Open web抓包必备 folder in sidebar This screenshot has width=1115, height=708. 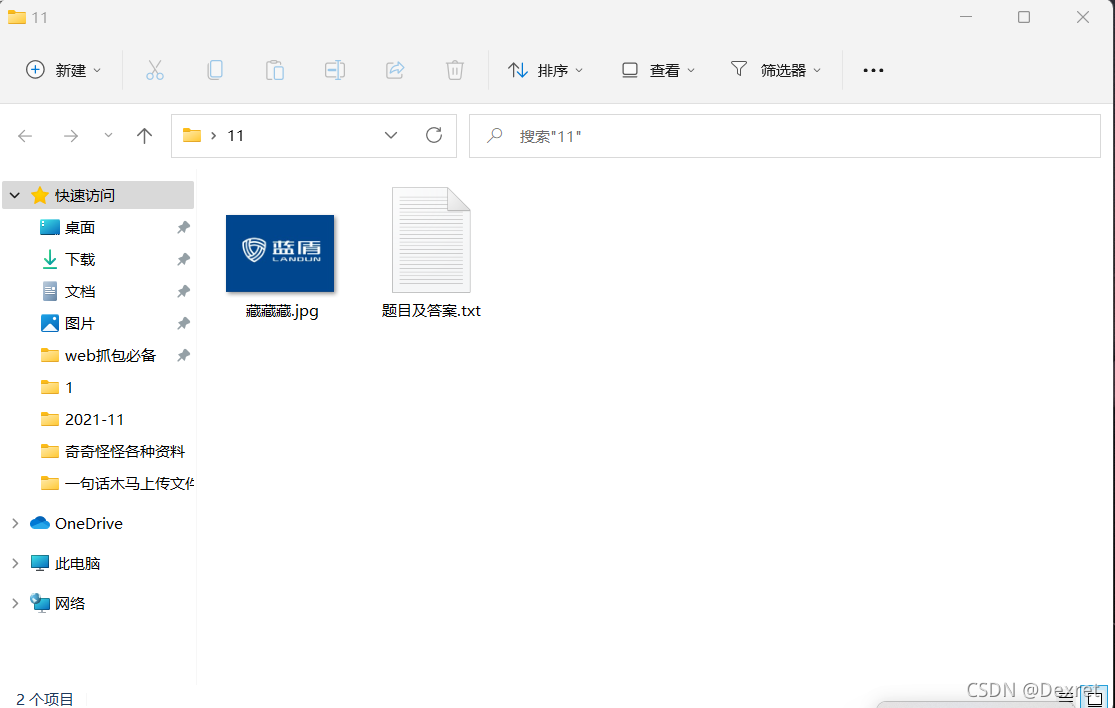click(x=110, y=355)
